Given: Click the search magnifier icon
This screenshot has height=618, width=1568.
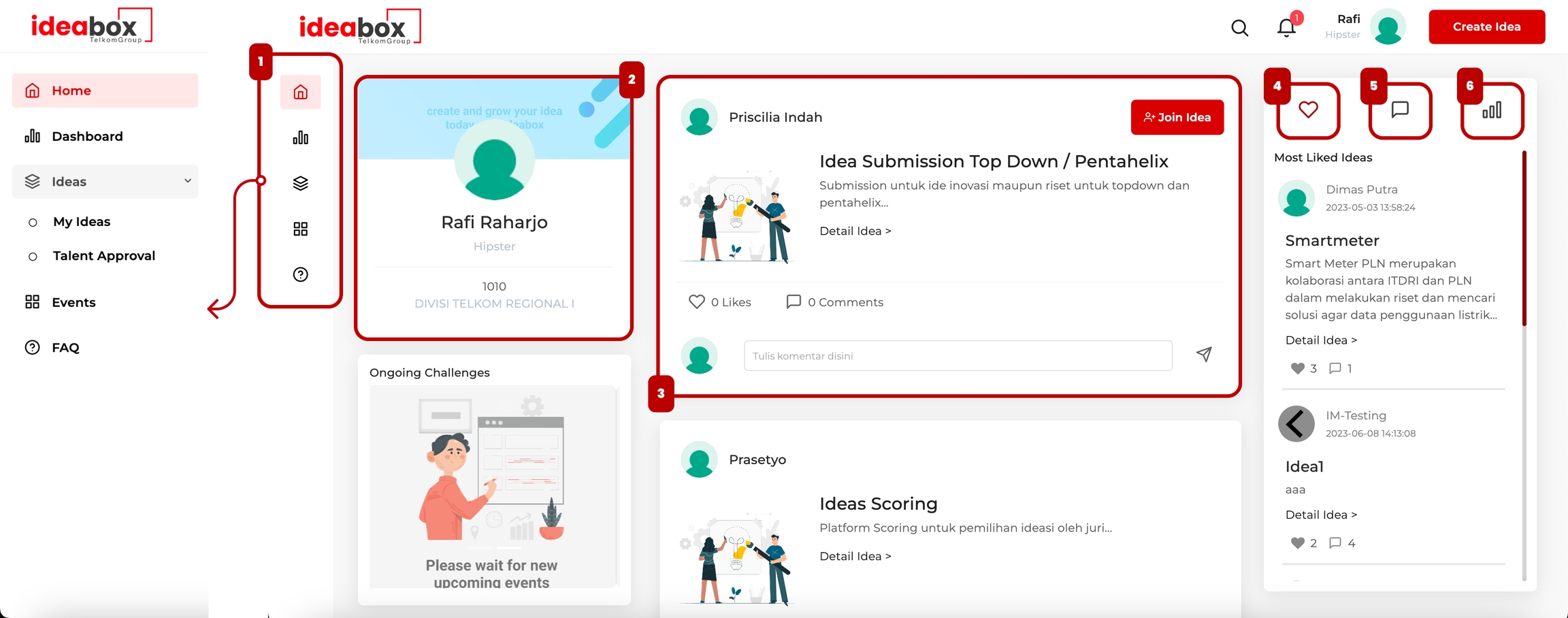Looking at the screenshot, I should [1239, 28].
